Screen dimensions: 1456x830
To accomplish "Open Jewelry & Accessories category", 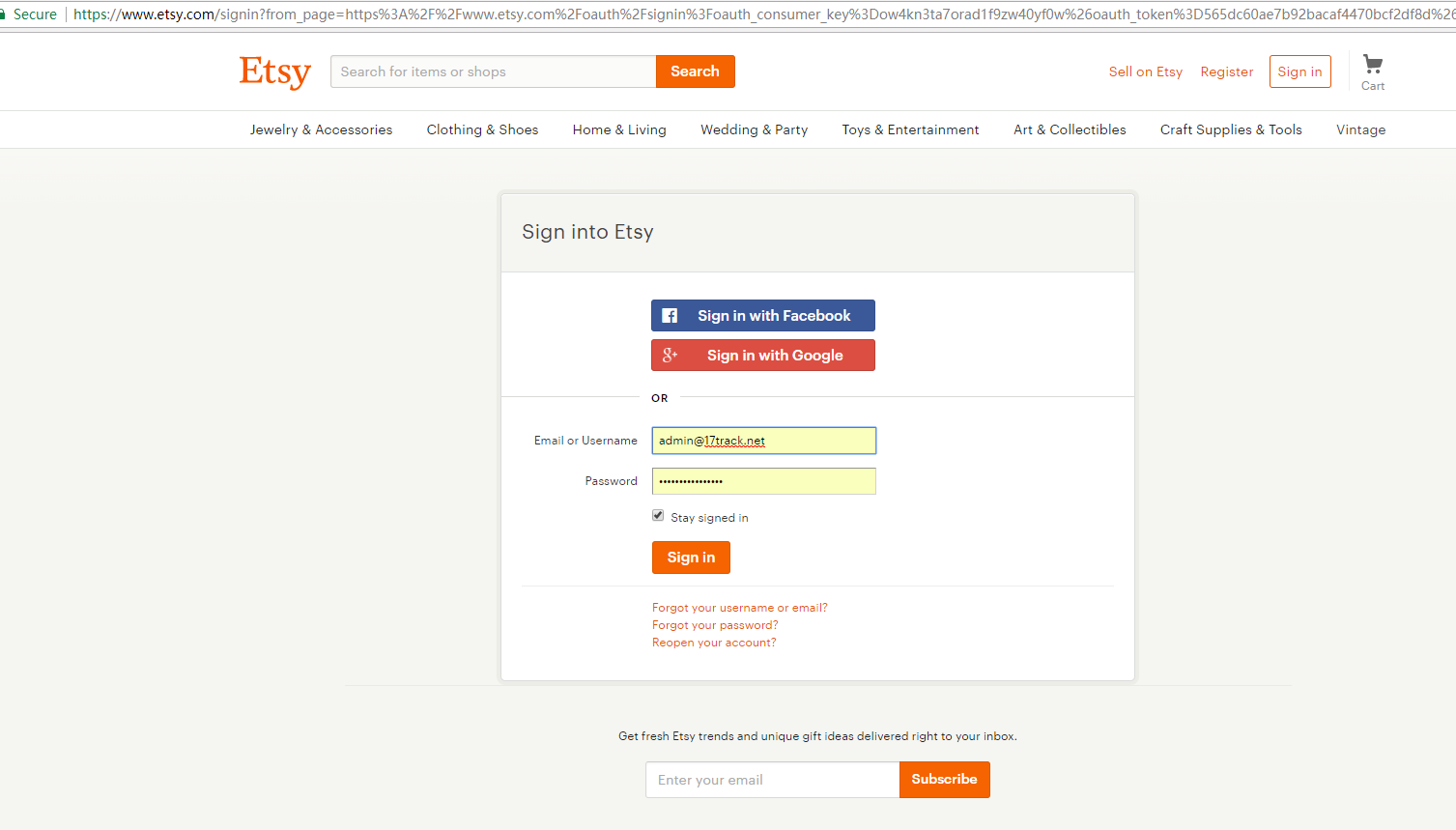I will pos(321,129).
